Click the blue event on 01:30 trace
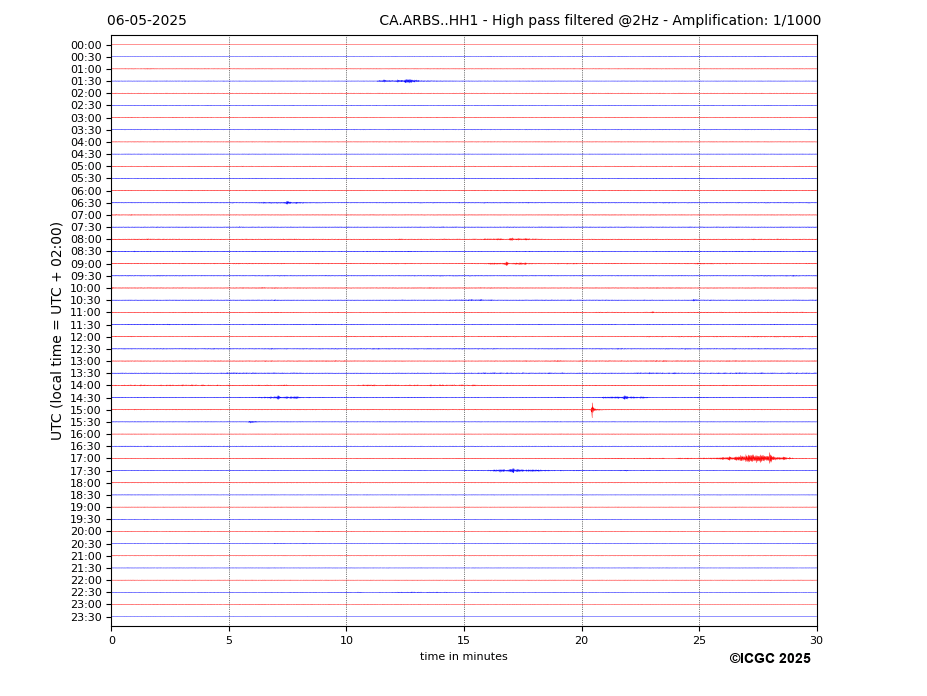 401,81
